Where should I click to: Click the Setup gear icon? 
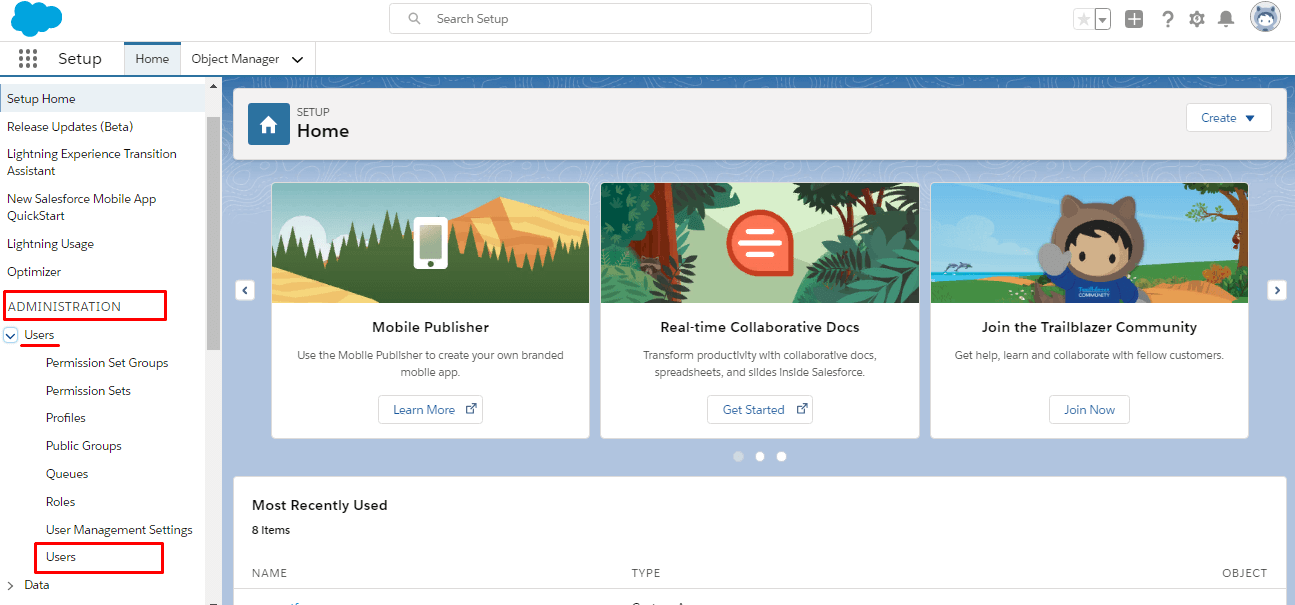1197,19
